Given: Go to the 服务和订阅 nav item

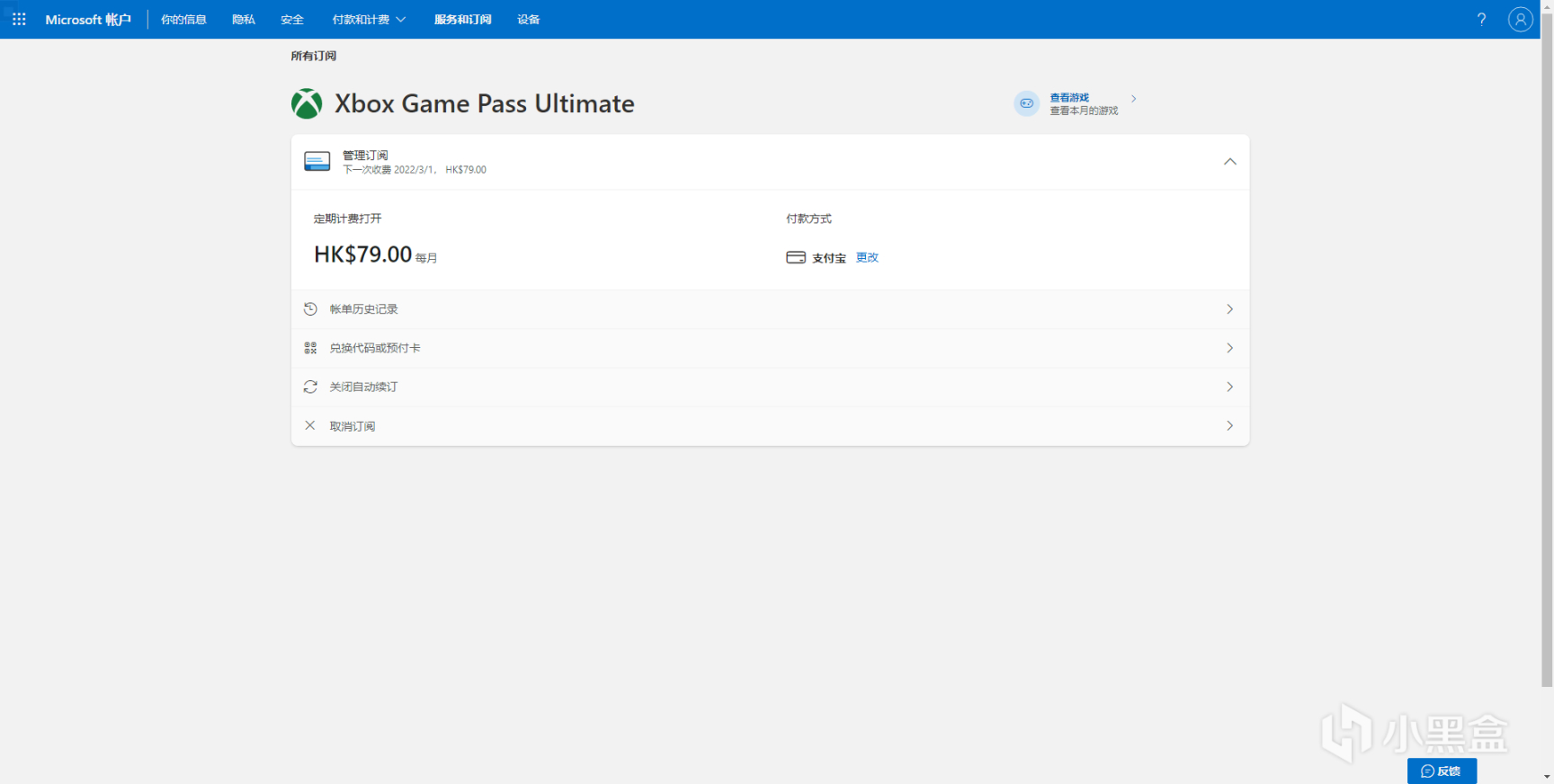Looking at the screenshot, I should tap(462, 19).
